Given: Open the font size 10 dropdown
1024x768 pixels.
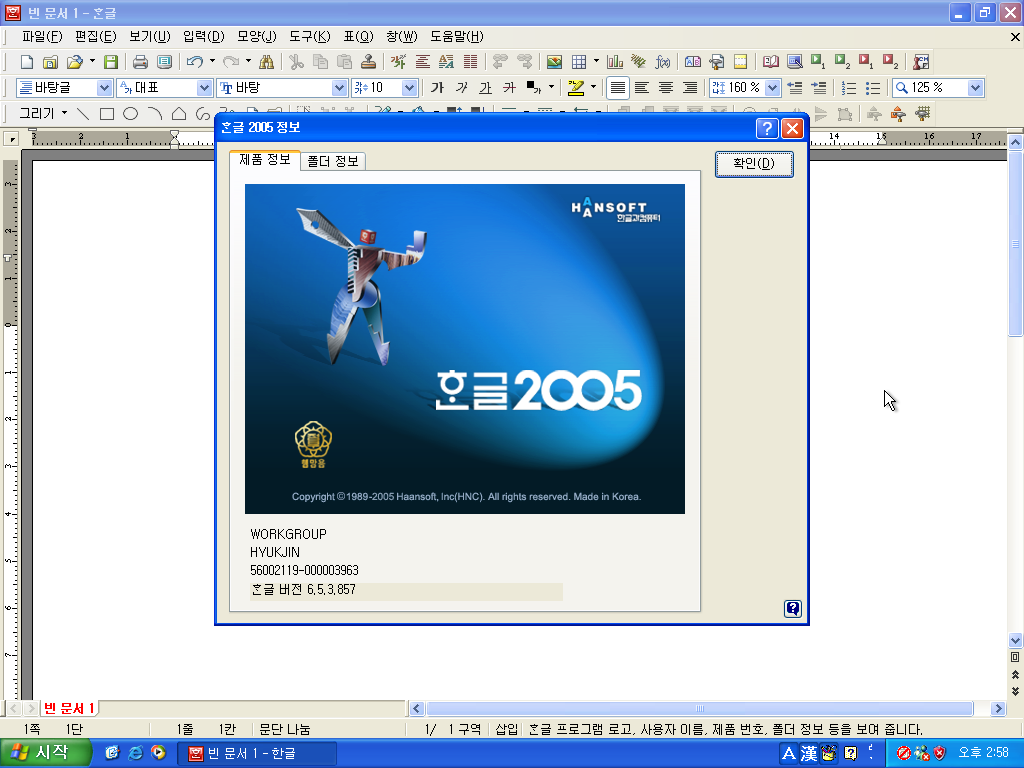Looking at the screenshot, I should pos(409,88).
